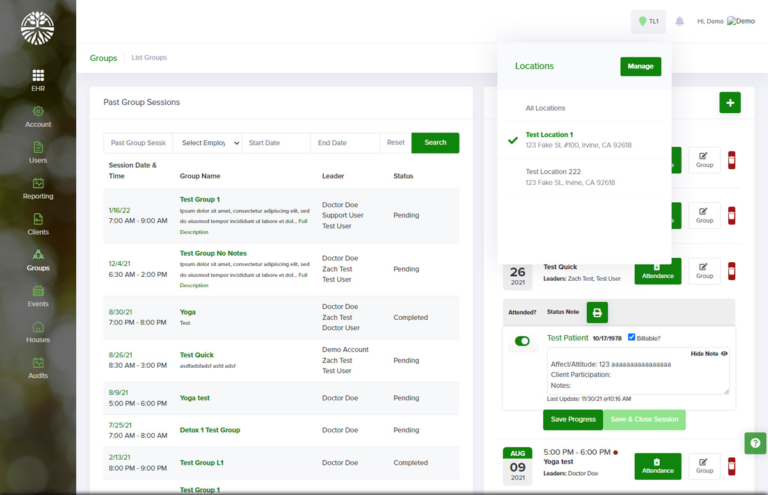
Task: Open the EHR grid menu icon
Action: pyautogui.click(x=38, y=76)
